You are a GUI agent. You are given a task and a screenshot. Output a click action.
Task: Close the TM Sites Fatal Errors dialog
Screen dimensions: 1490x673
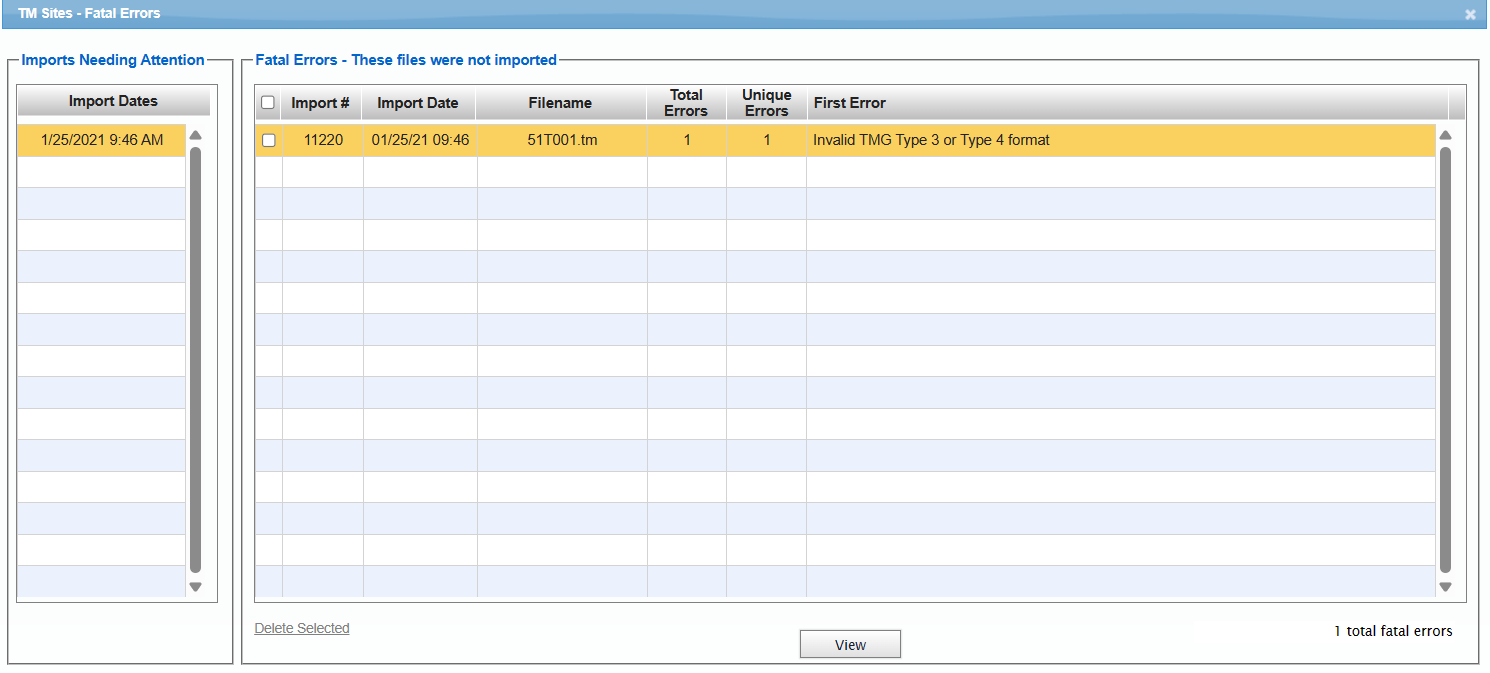tap(1471, 14)
